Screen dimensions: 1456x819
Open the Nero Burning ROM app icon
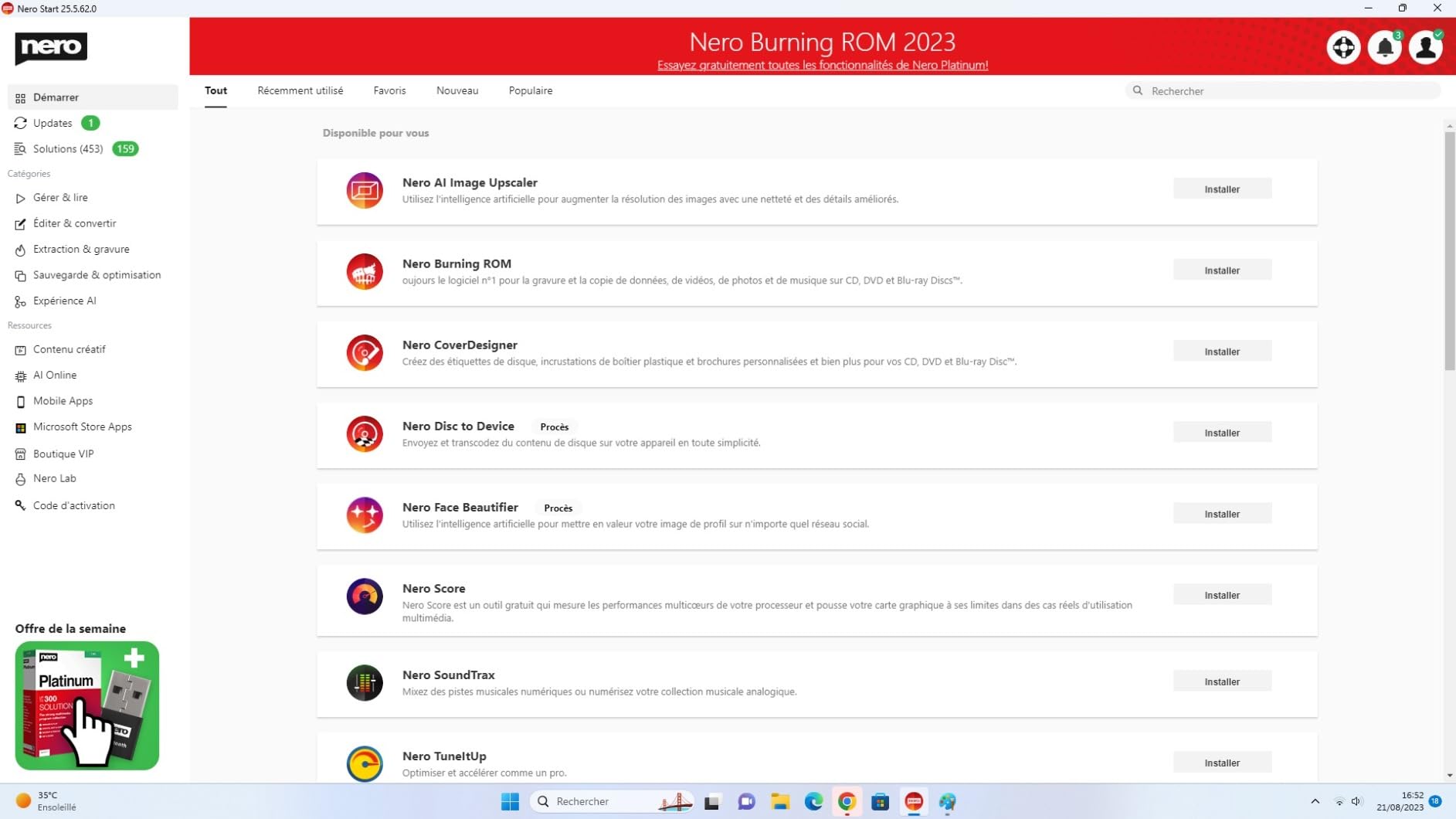pyautogui.click(x=365, y=271)
